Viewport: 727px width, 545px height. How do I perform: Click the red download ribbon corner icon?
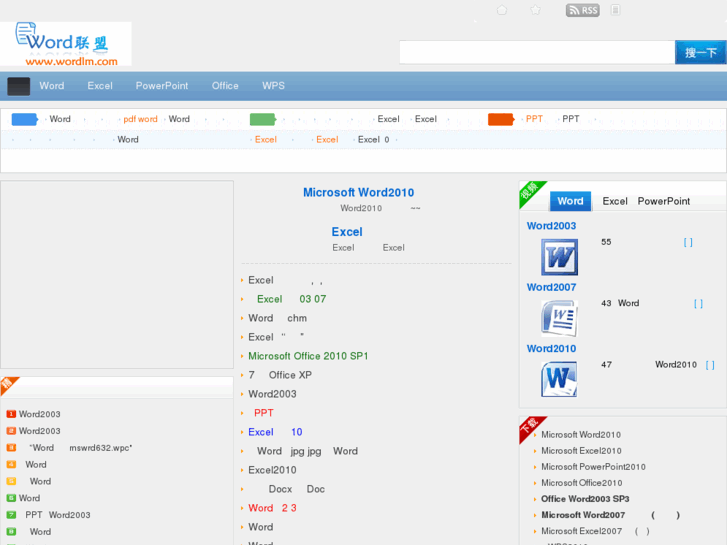(531, 427)
